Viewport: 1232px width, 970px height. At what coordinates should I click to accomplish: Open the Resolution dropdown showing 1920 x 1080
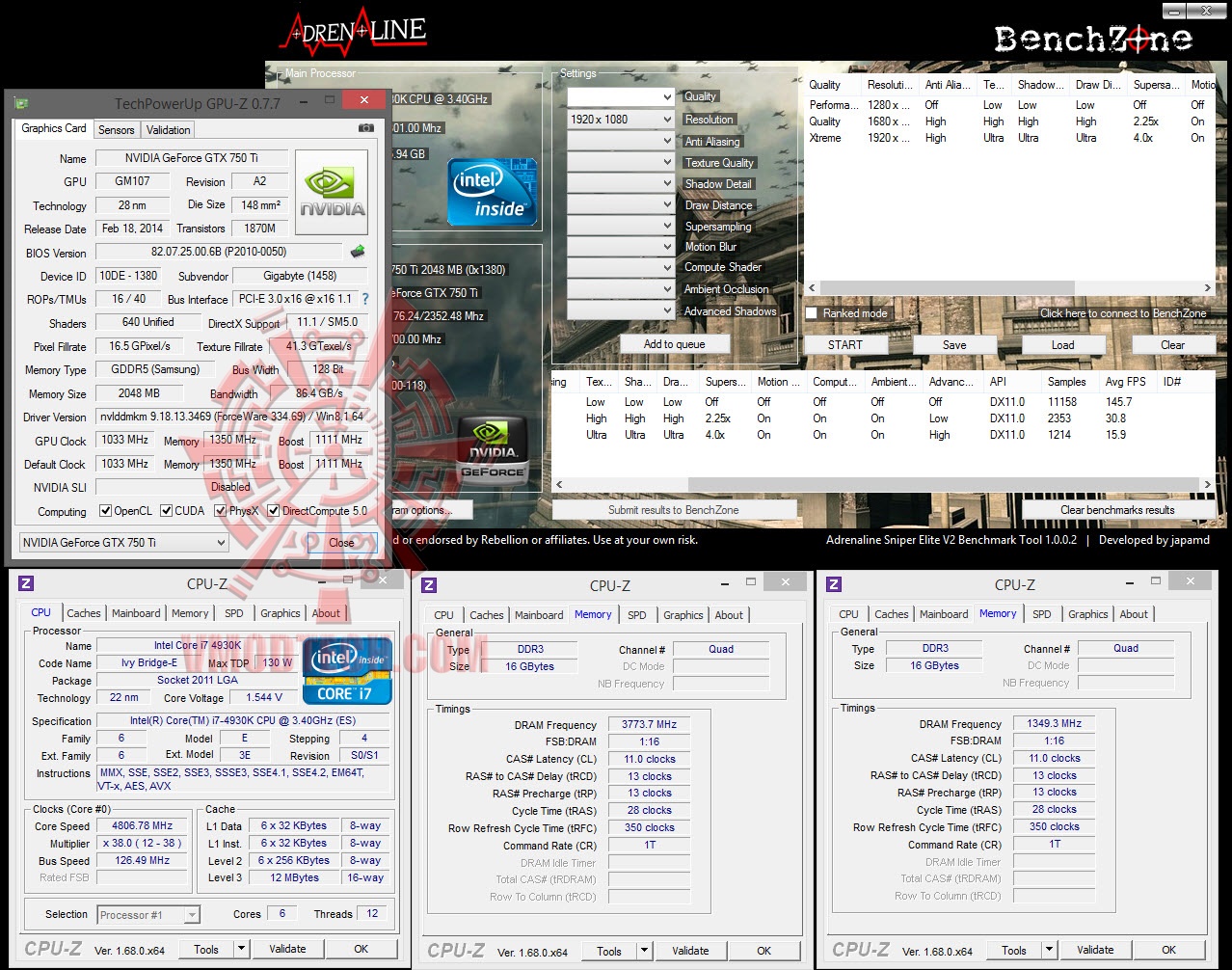click(x=620, y=120)
